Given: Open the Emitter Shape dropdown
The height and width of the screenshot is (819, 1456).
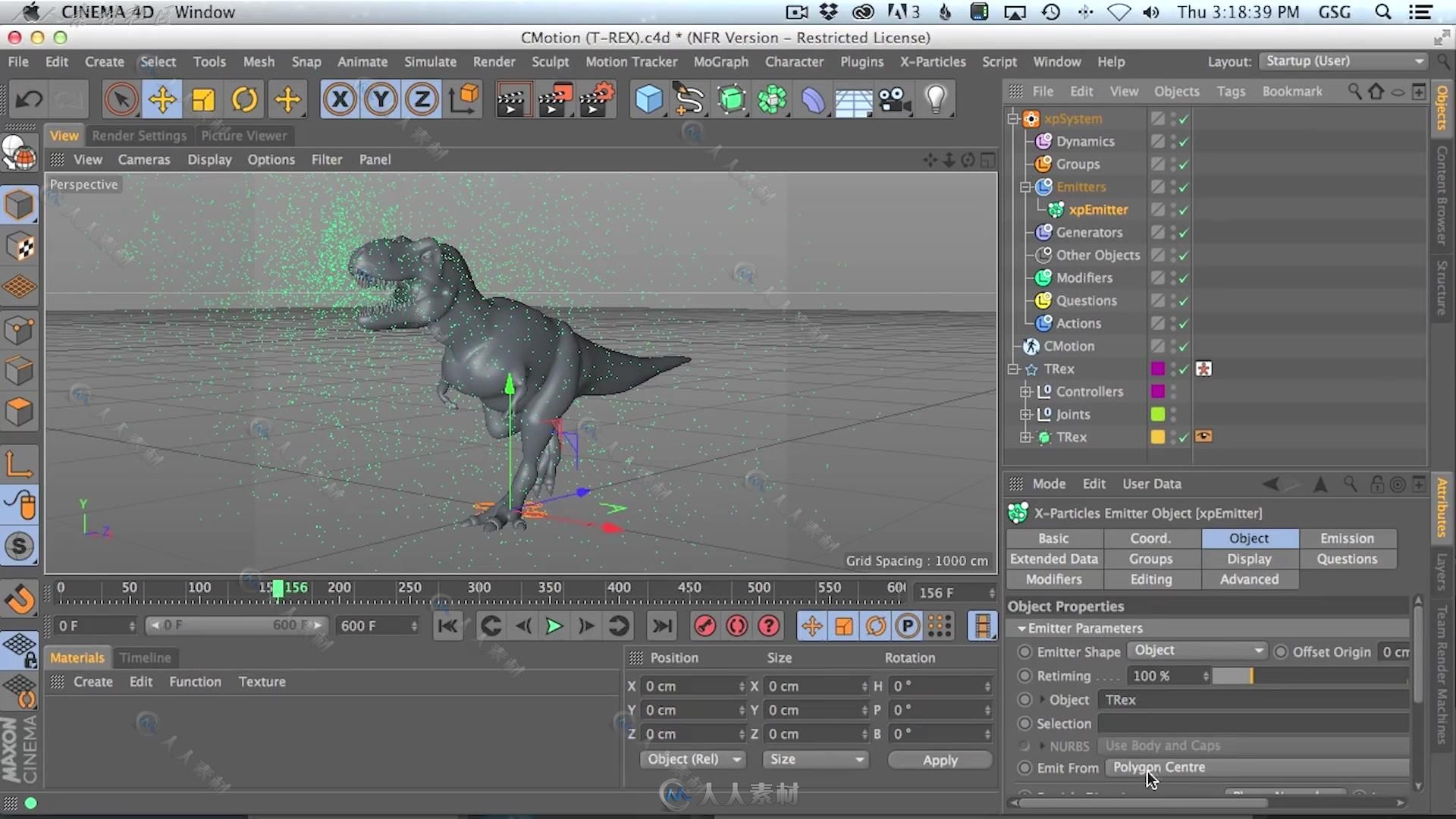Looking at the screenshot, I should coord(1197,651).
